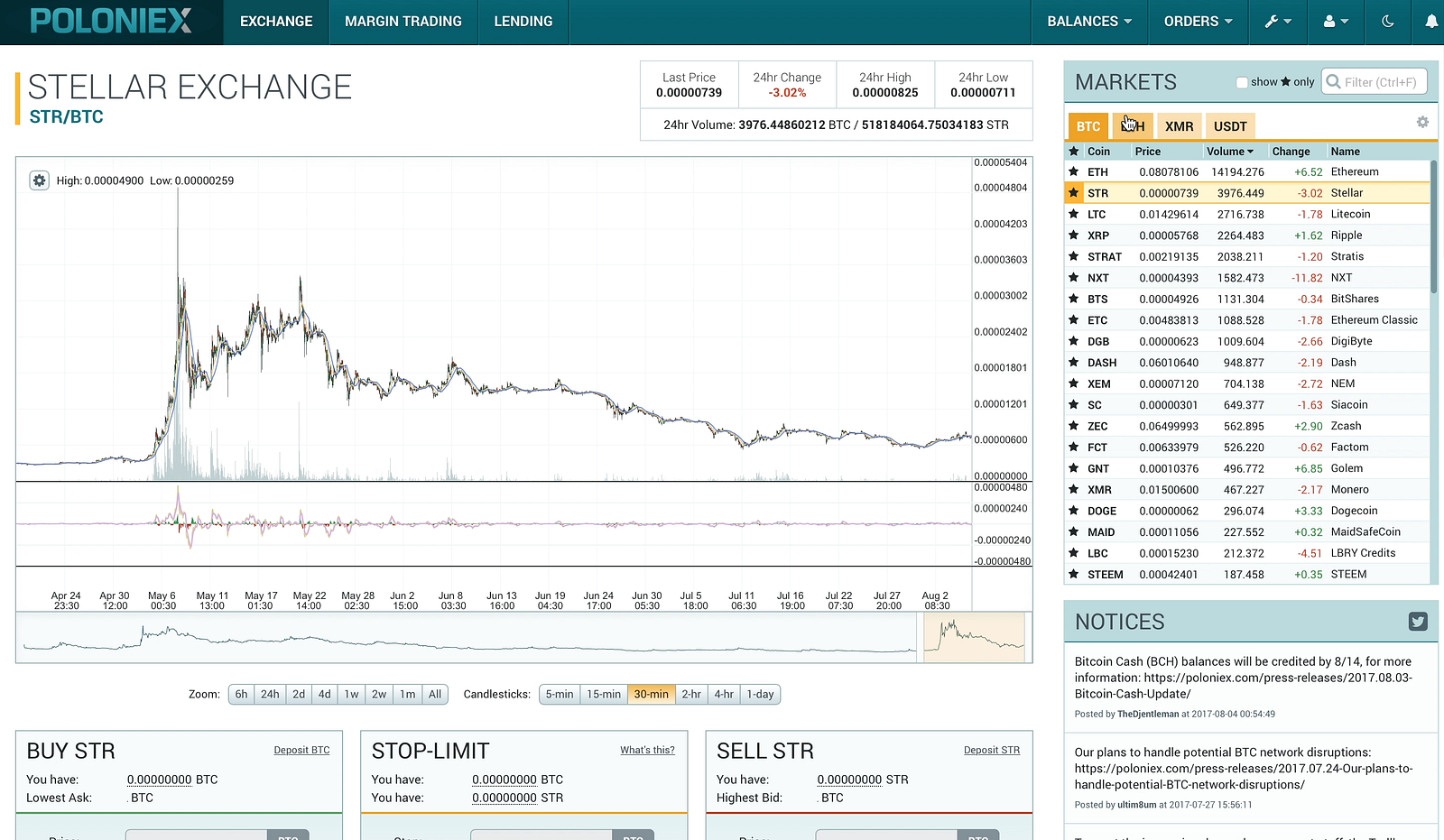The width and height of the screenshot is (1444, 840).
Task: Set candlesticks to 2-hr
Action: 691,694
